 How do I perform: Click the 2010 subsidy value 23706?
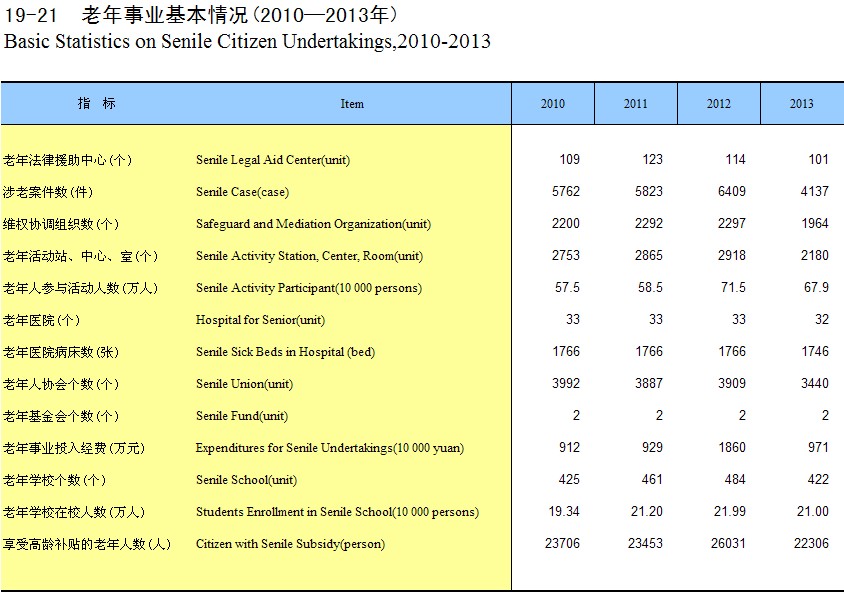(x=561, y=543)
